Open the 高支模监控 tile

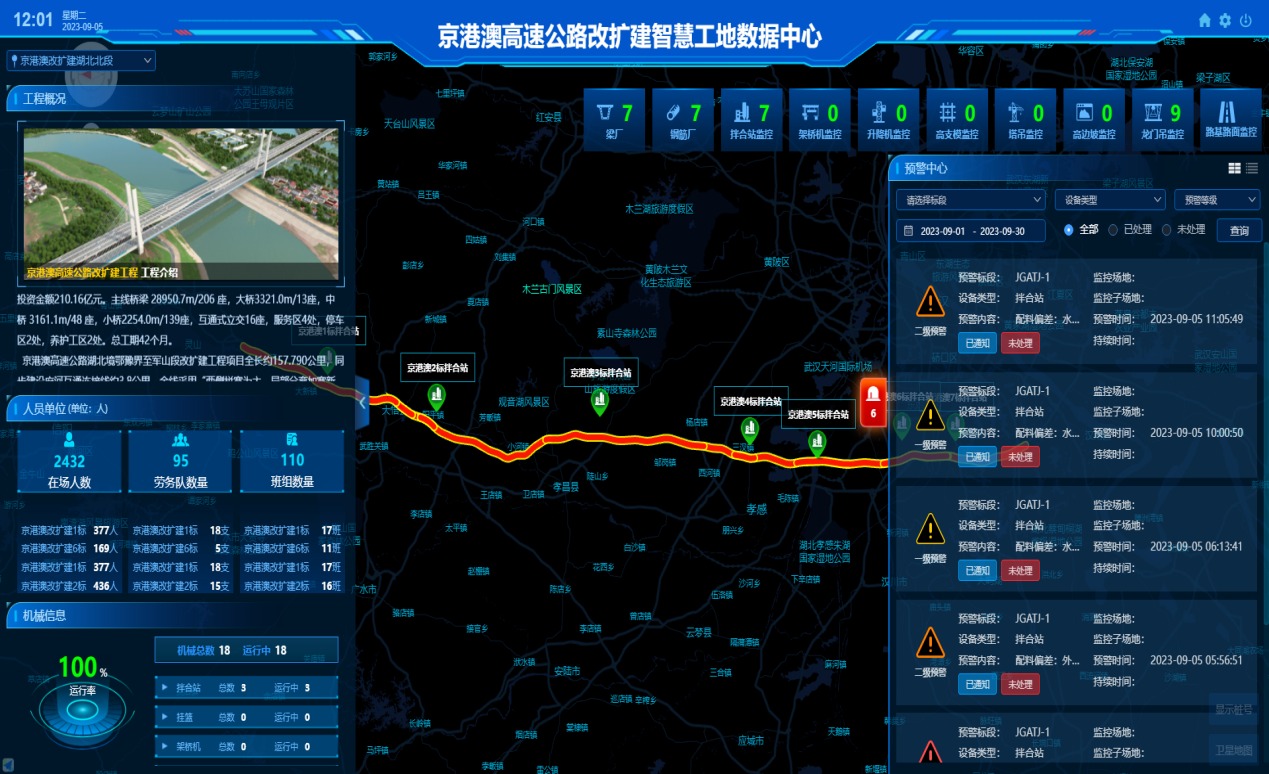[958, 120]
